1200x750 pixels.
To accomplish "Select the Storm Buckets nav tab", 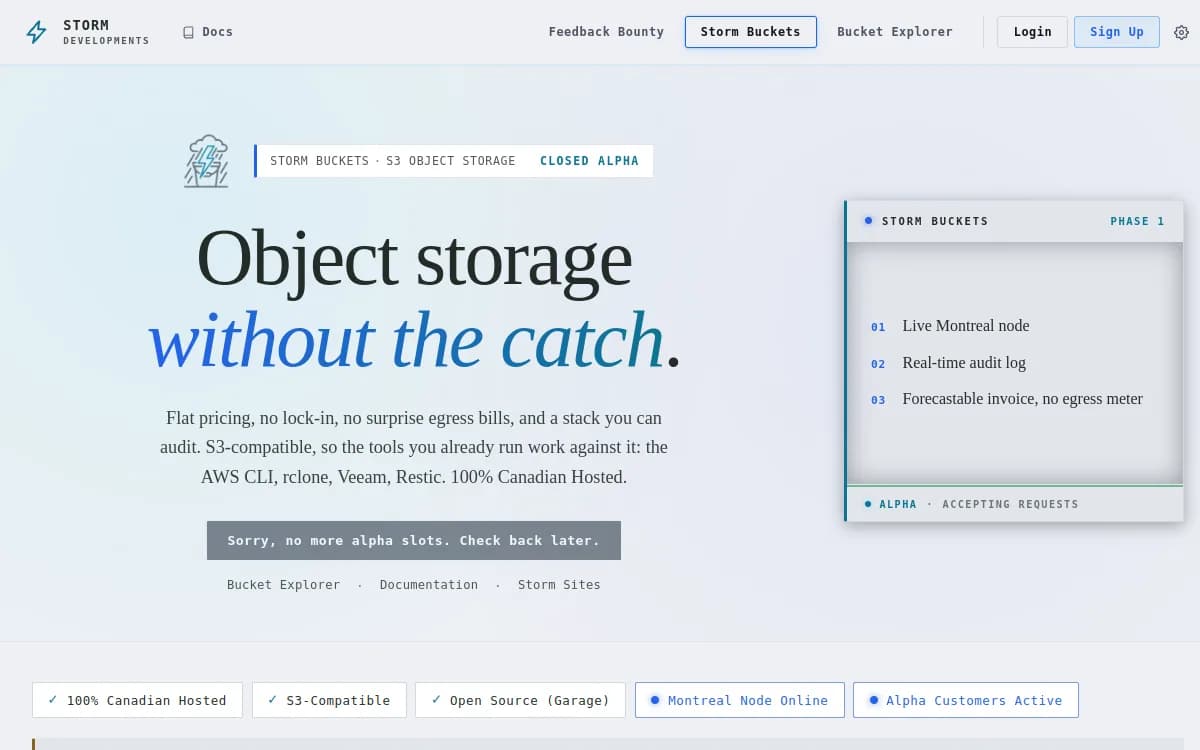I will 751,32.
